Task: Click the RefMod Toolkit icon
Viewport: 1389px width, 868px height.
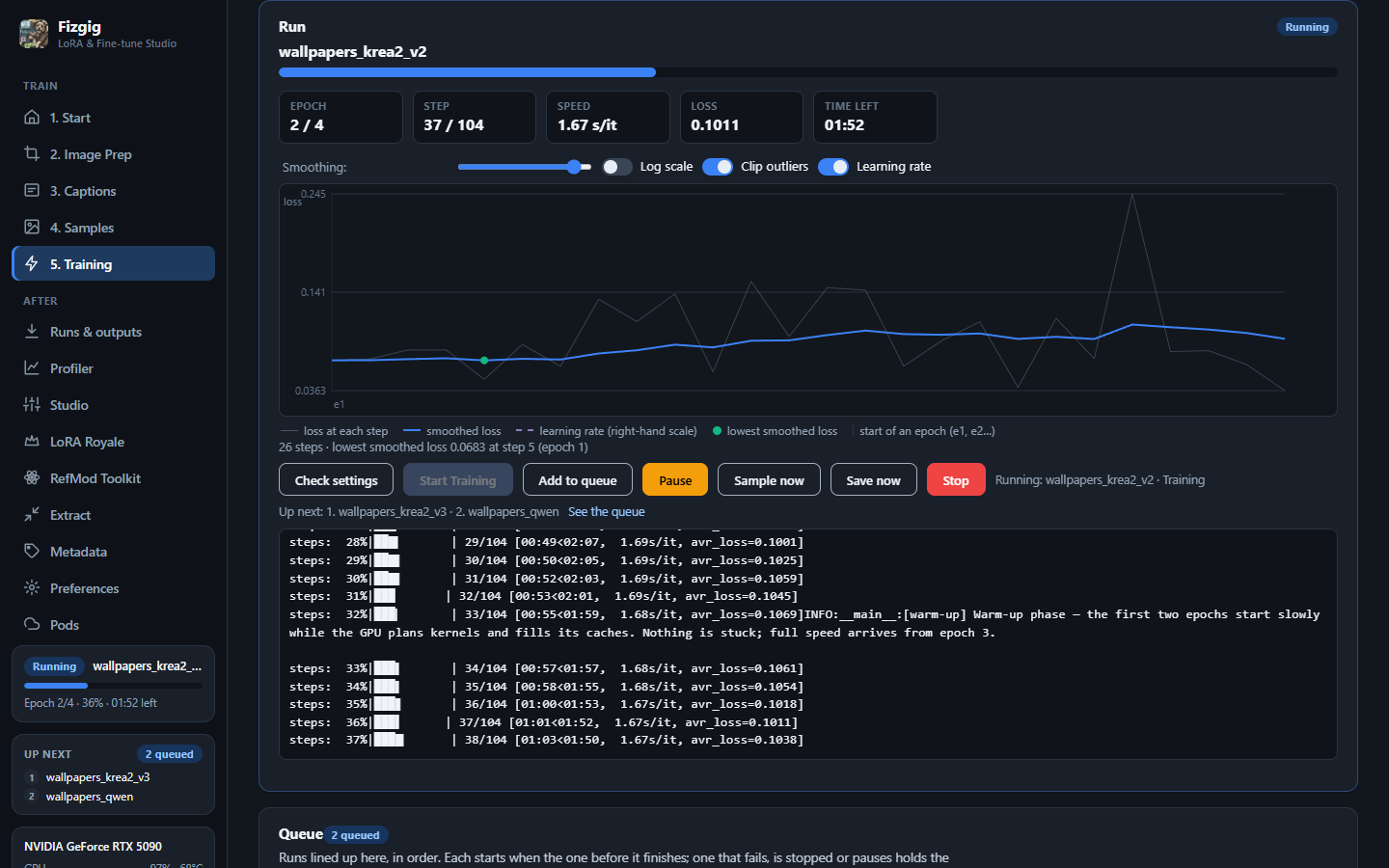Action: [x=32, y=478]
